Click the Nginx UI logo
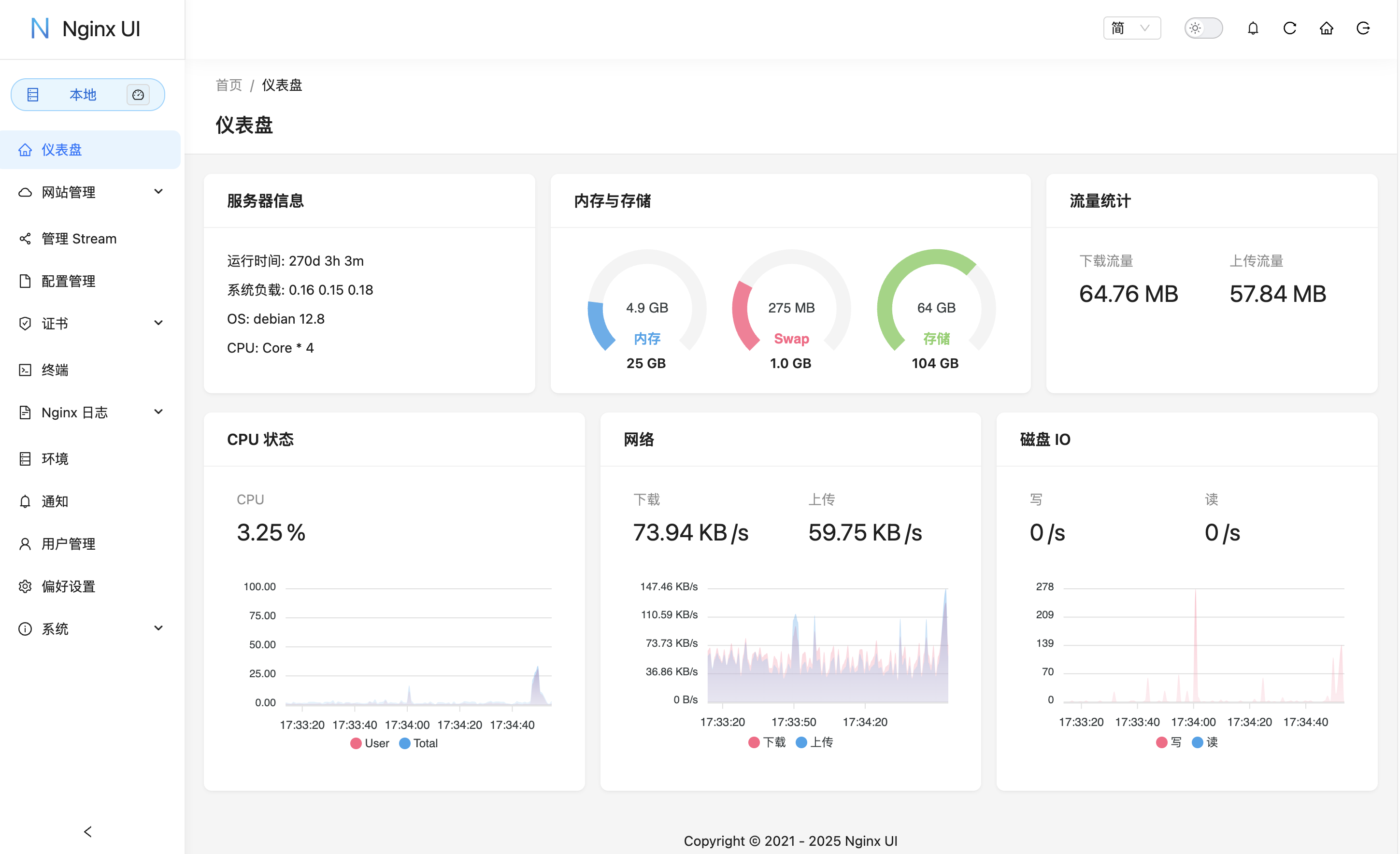This screenshot has width=1400, height=854. pos(85,28)
